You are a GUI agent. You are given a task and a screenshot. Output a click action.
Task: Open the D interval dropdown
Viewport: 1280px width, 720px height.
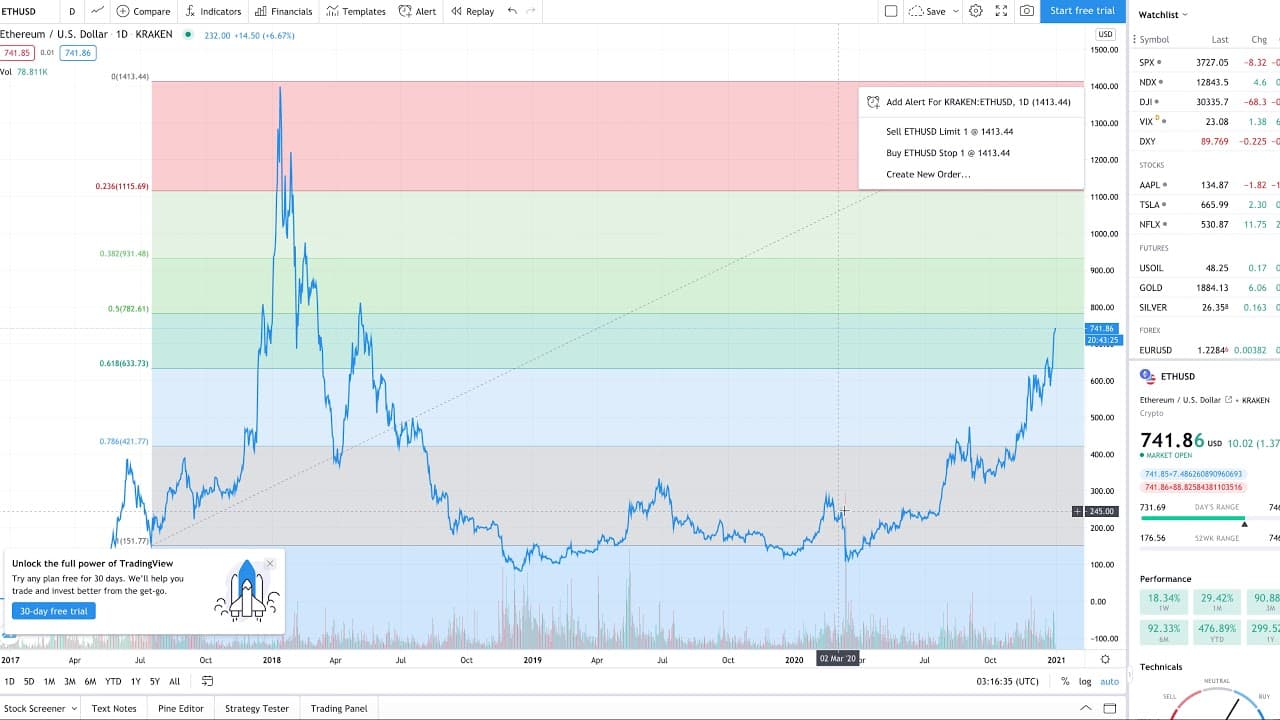(72, 11)
